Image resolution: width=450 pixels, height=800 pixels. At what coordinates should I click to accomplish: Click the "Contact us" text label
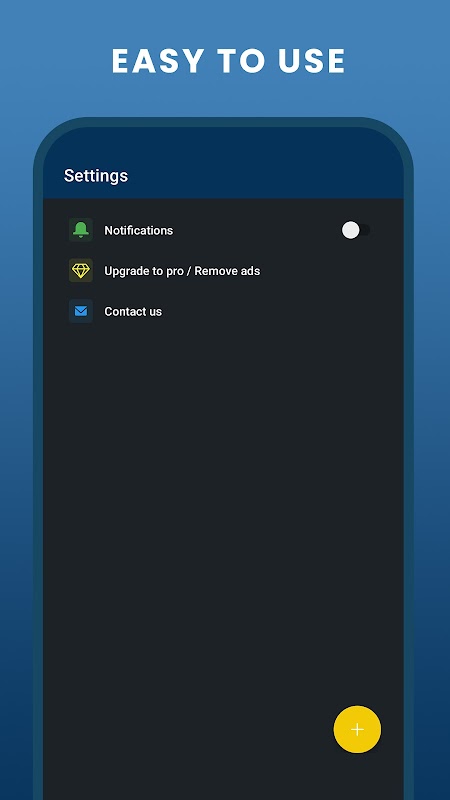(133, 311)
